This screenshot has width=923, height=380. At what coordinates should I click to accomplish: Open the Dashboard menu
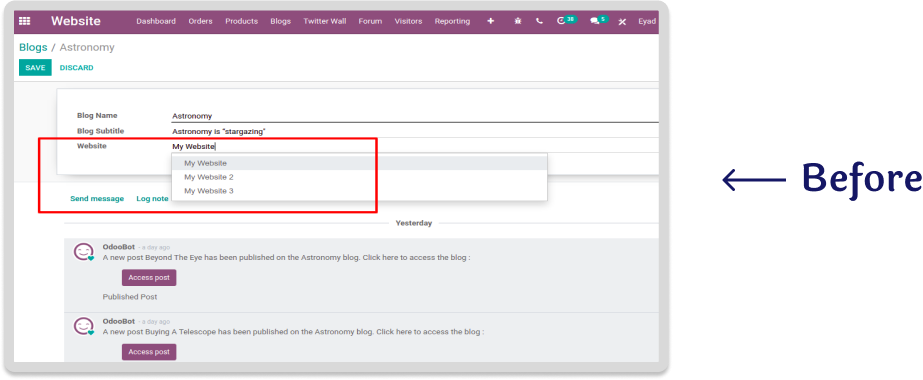pyautogui.click(x=156, y=21)
